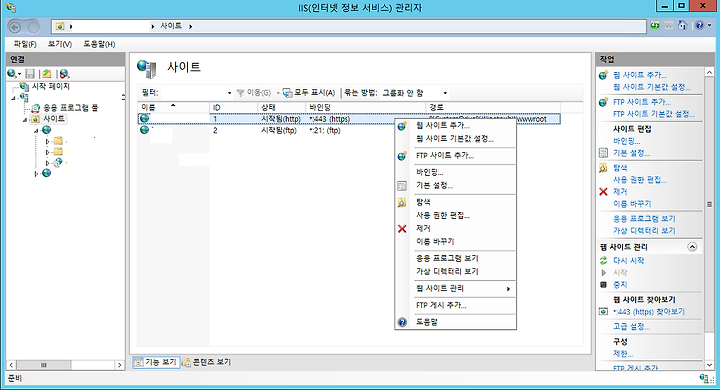This screenshot has height=390, width=720.
Task: Click the browse icon next to *:443 (https) 찾아보기
Action: point(603,311)
